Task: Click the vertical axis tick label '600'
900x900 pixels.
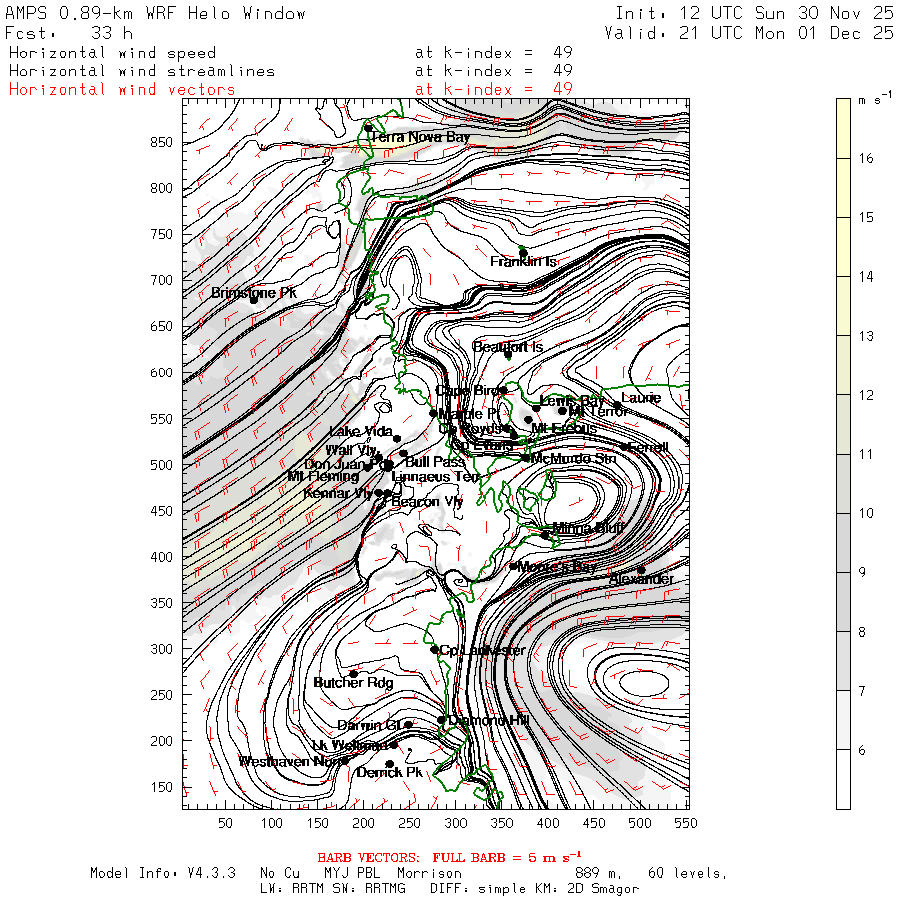Action: [161, 373]
